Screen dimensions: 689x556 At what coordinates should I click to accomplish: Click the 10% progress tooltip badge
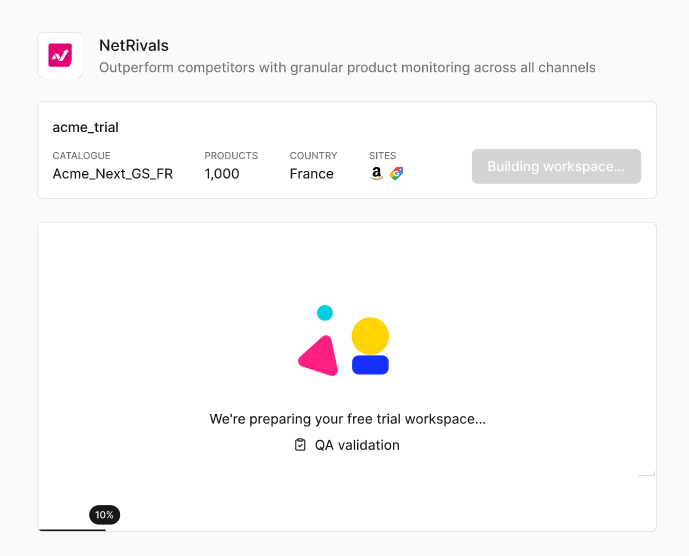[105, 515]
